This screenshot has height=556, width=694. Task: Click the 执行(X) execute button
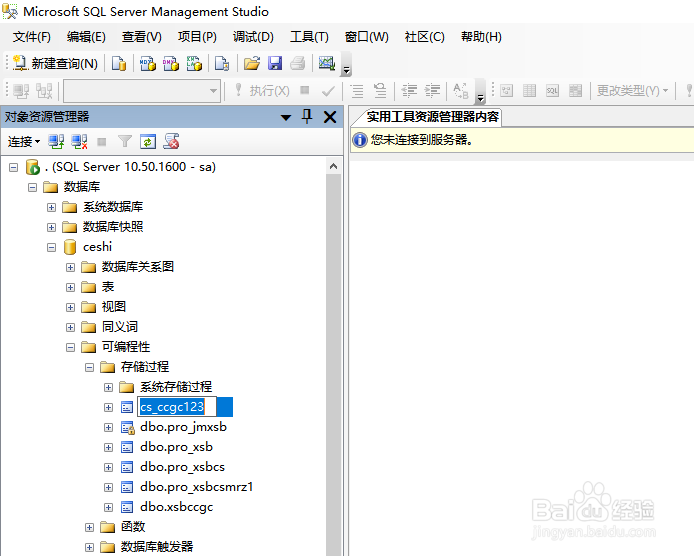click(x=262, y=91)
